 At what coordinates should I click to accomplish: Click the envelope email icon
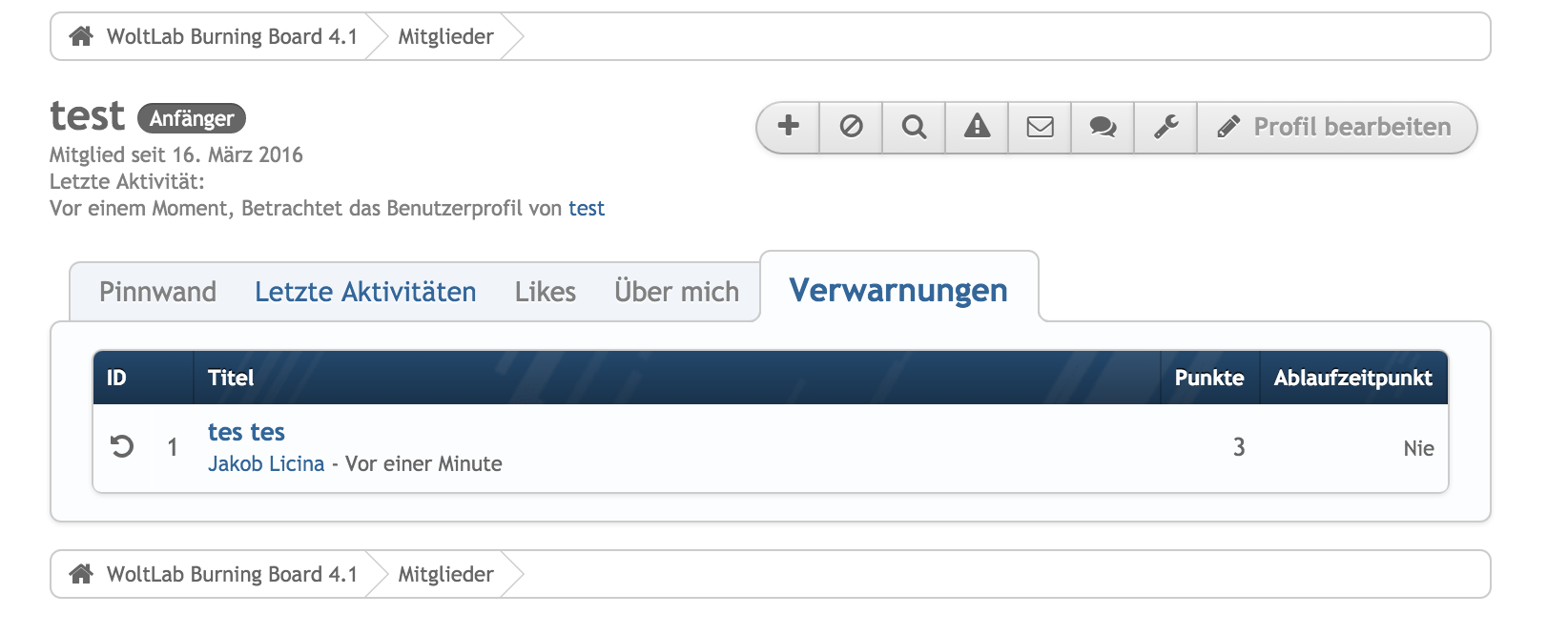point(1040,127)
